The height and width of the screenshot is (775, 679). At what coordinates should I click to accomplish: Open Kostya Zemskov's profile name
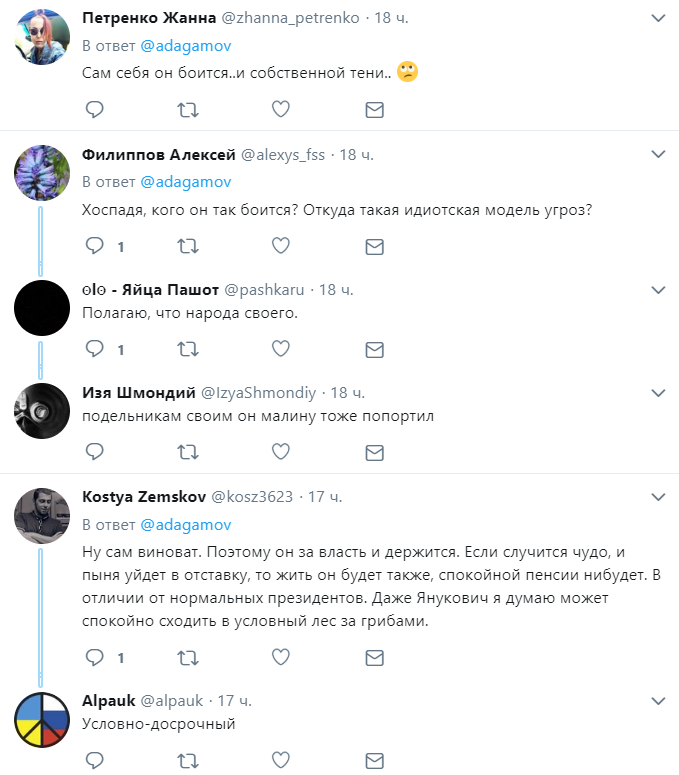pos(144,496)
